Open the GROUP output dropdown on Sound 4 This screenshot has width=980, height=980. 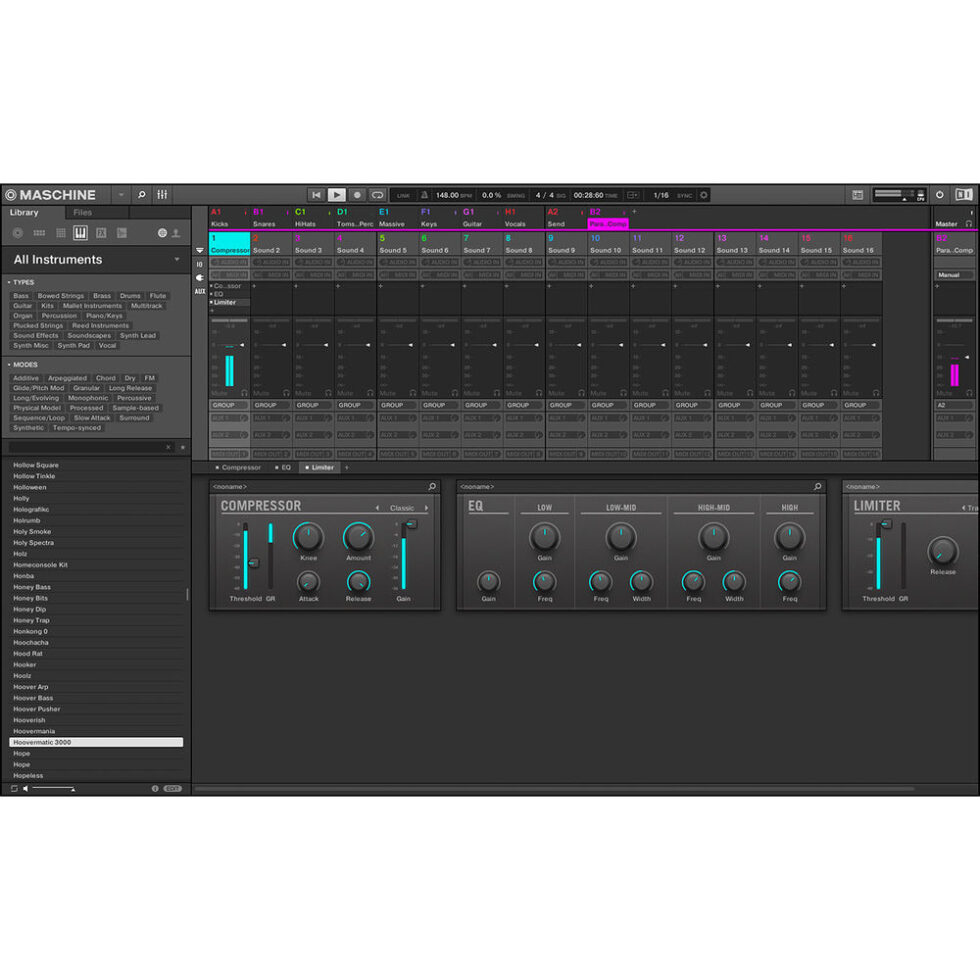point(355,406)
